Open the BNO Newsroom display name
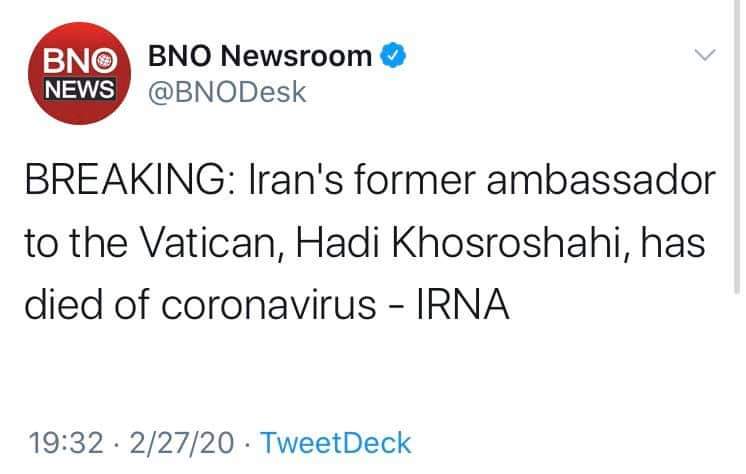746x474 pixels. coord(260,57)
